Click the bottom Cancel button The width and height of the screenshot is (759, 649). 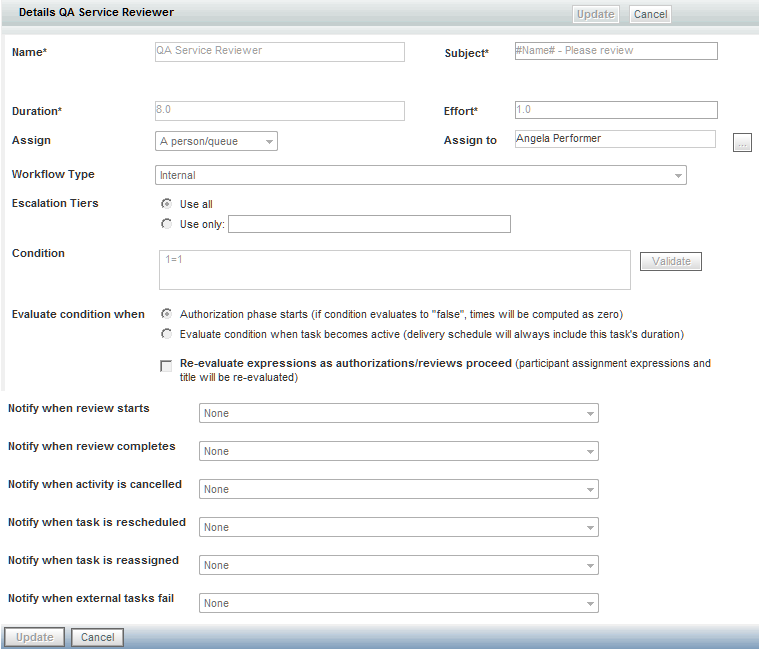click(97, 637)
